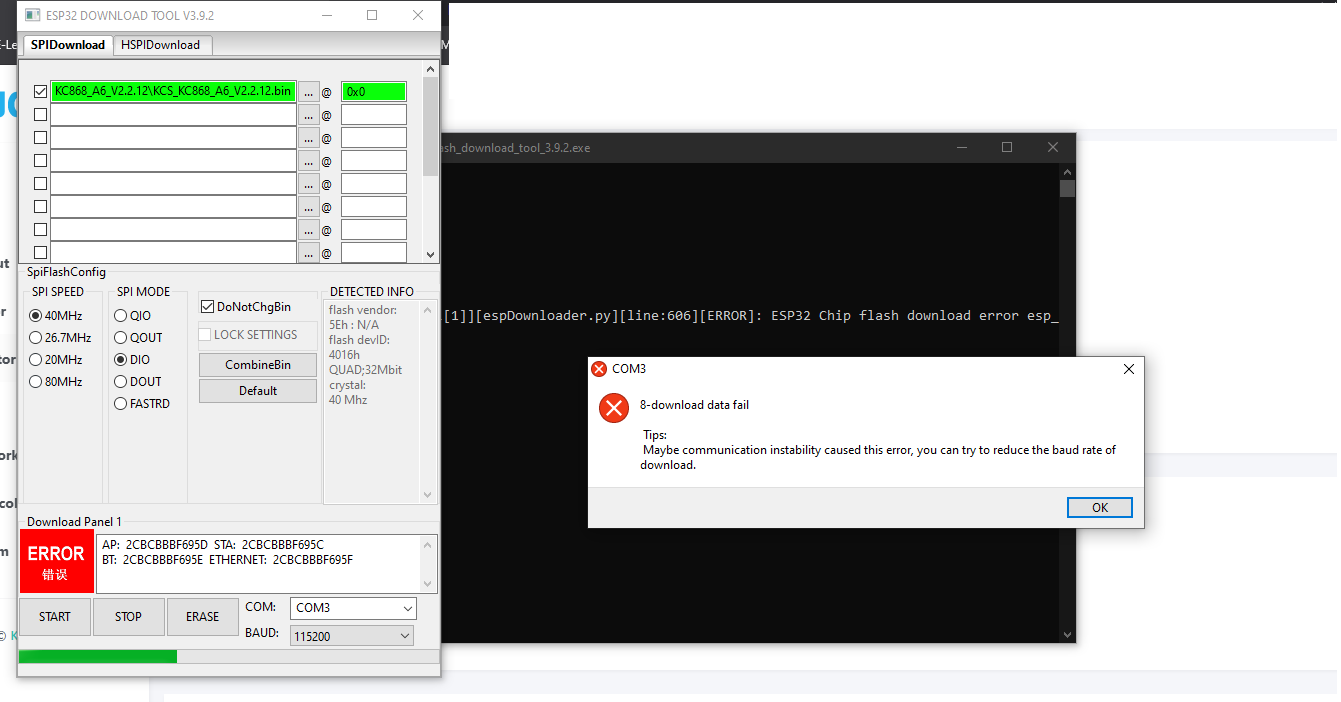Click the ESP32 Download Tool title bar icon
The image size is (1341, 702).
coord(30,16)
